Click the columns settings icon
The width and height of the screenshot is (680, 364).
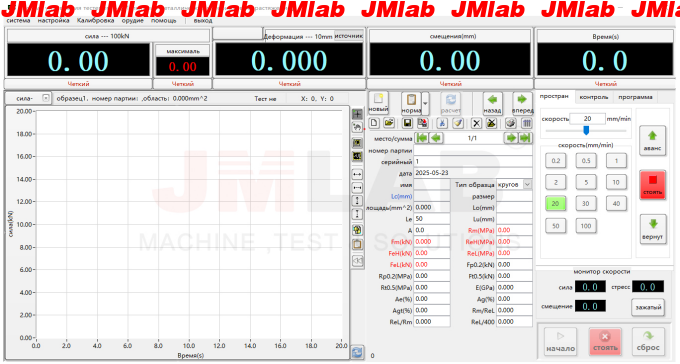526,123
